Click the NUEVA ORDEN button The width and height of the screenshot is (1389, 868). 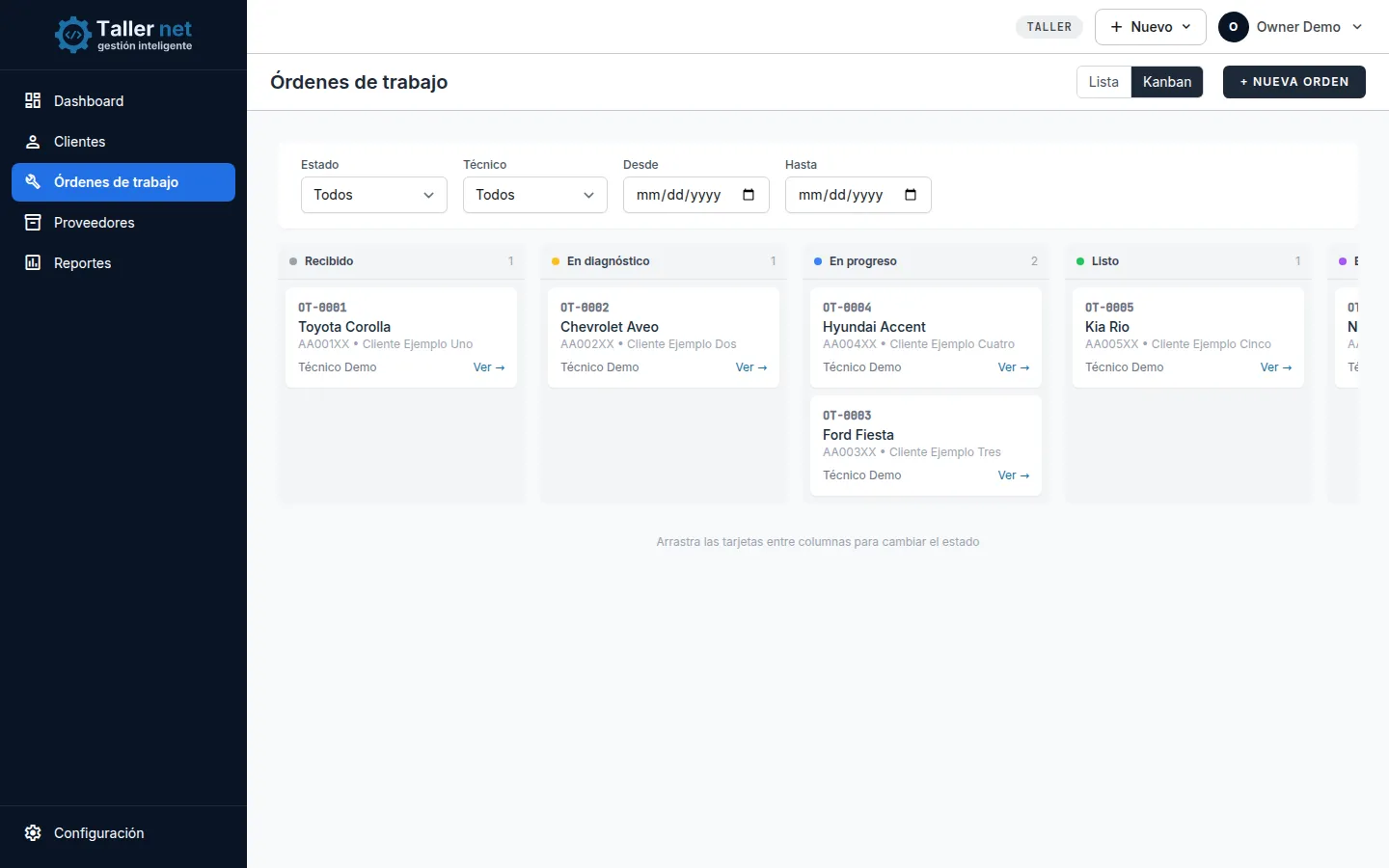[x=1294, y=82]
